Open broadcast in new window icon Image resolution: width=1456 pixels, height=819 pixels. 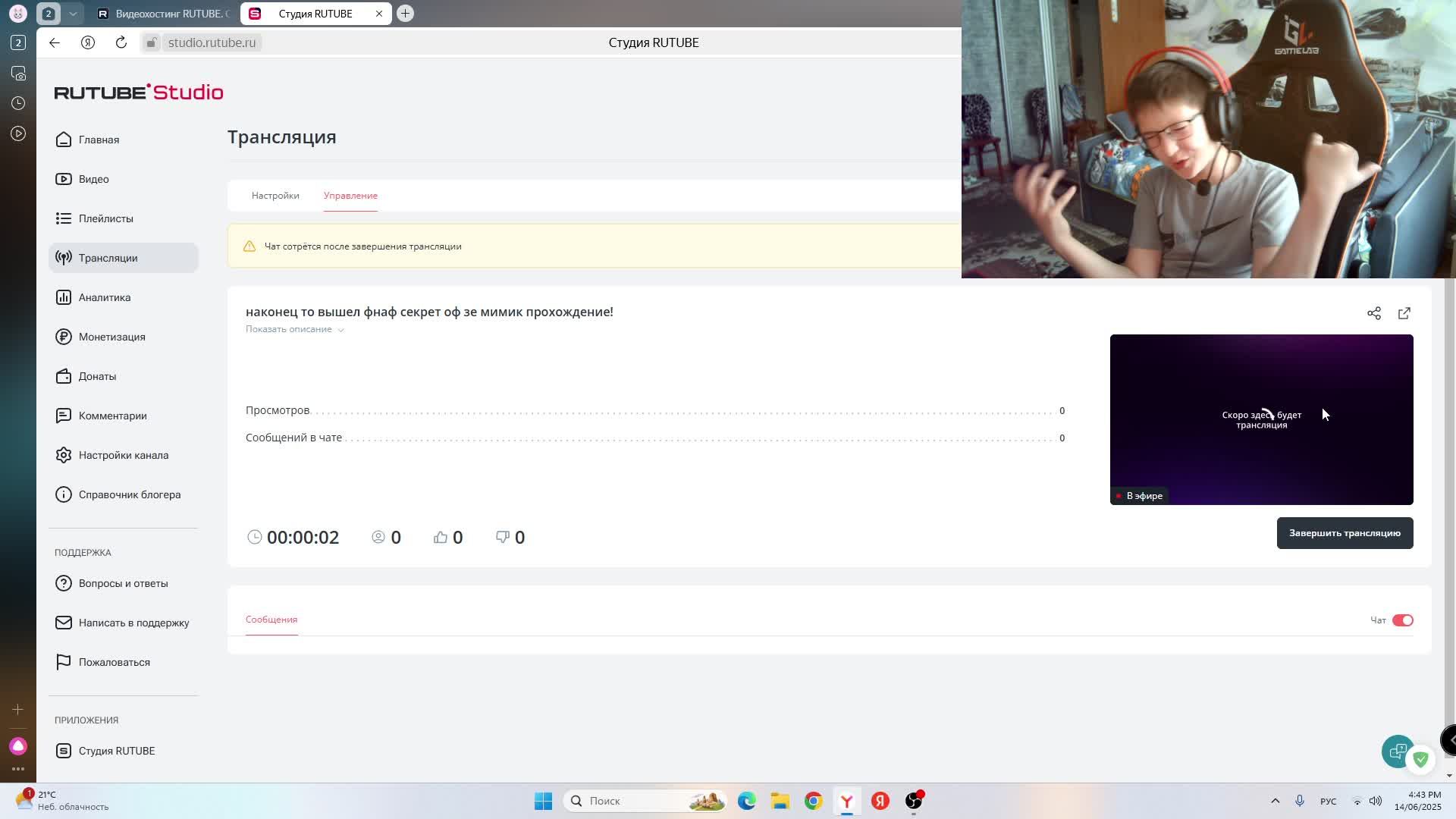(x=1404, y=313)
